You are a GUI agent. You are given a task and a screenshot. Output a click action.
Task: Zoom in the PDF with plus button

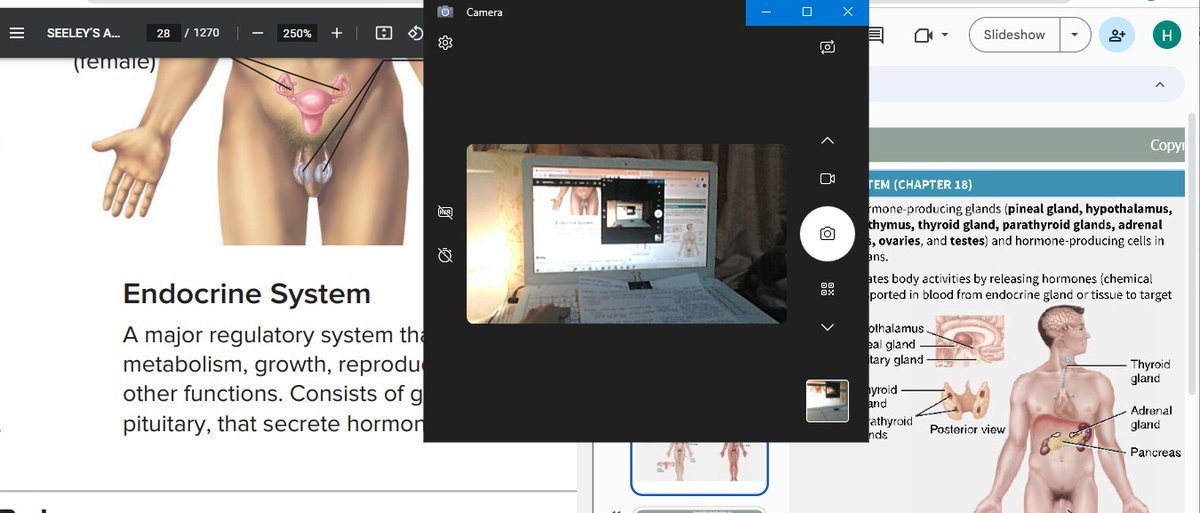336,33
